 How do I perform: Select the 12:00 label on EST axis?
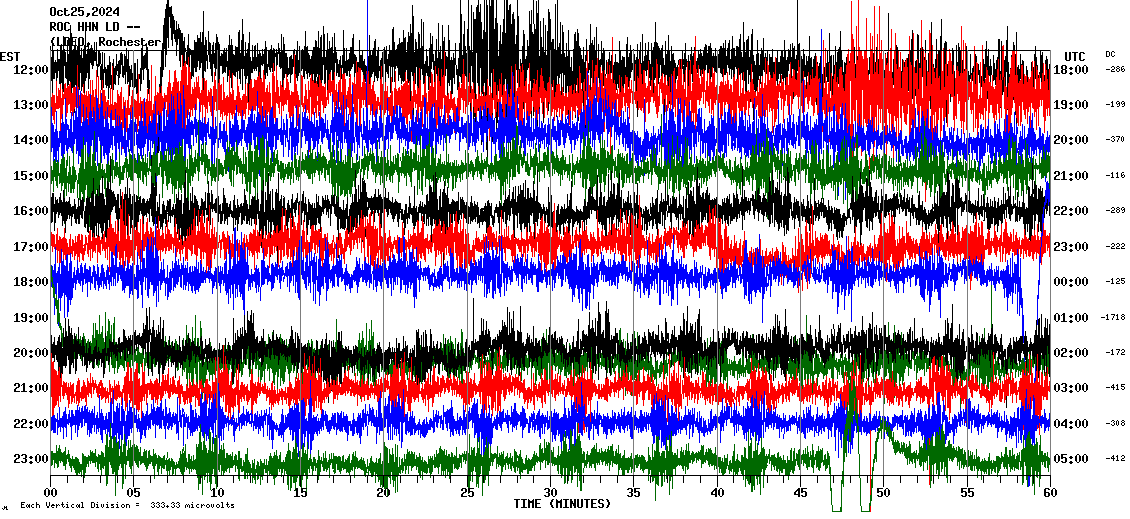tap(31, 69)
